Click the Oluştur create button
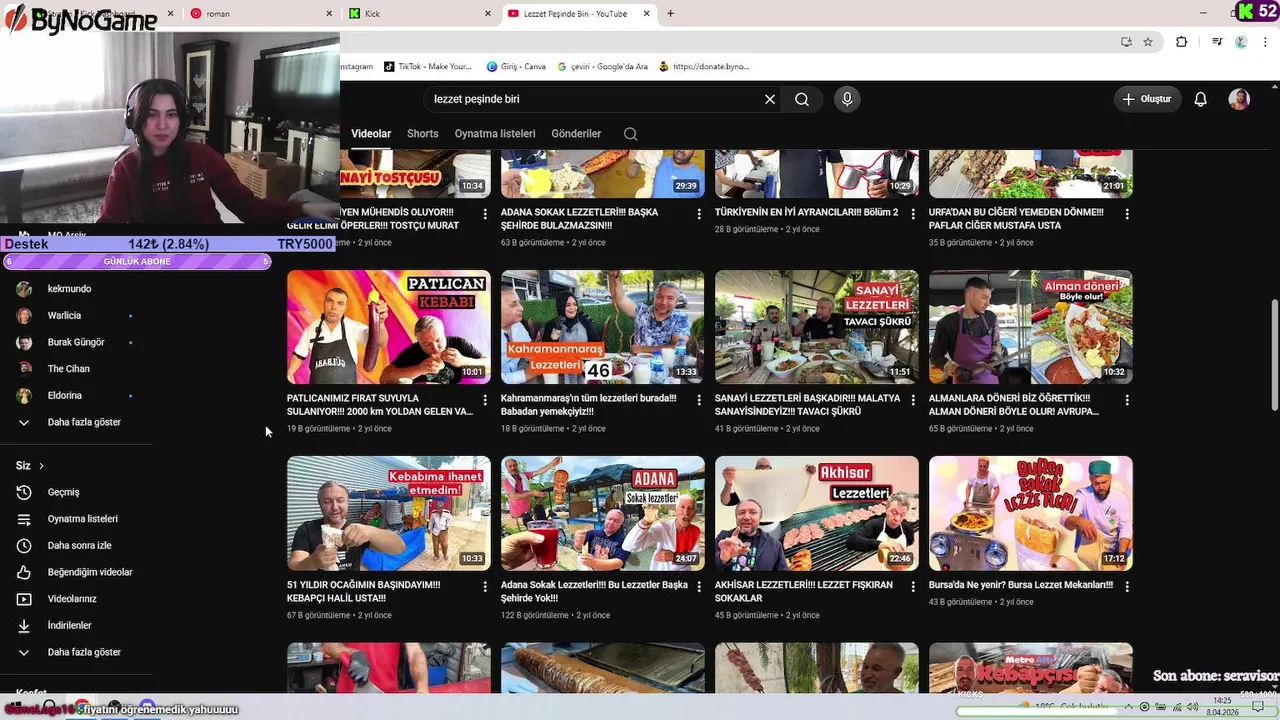1280x720 pixels. point(1147,99)
